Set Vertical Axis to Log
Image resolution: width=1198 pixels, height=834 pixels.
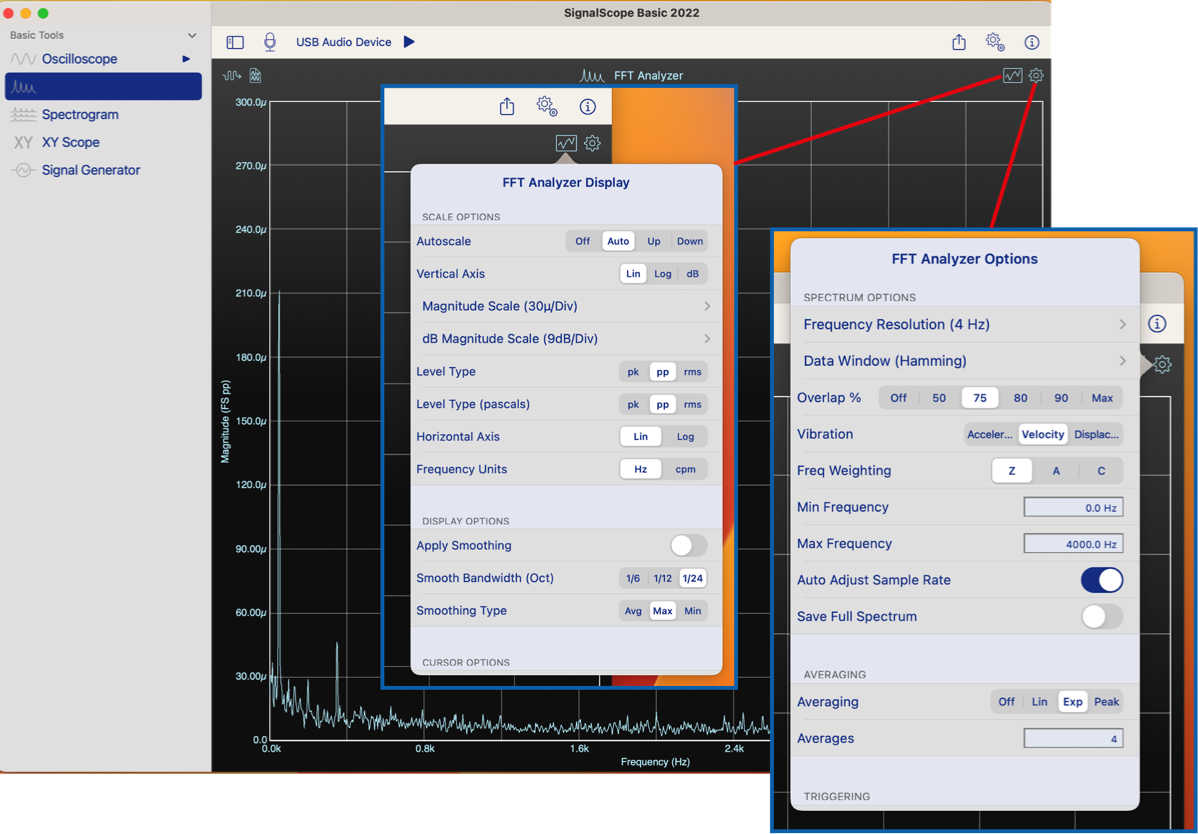click(662, 274)
